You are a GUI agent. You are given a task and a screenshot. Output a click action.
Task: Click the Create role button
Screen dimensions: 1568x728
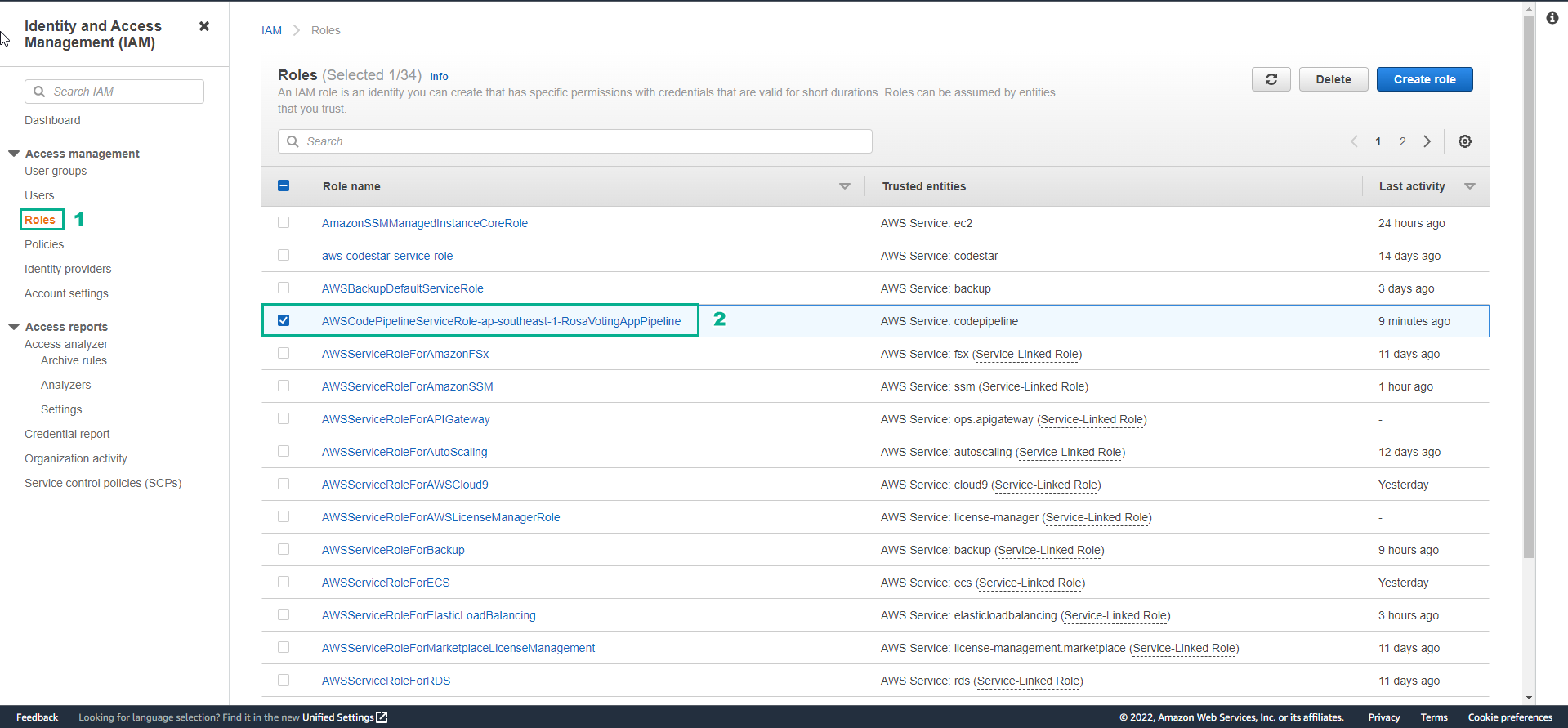click(1424, 79)
